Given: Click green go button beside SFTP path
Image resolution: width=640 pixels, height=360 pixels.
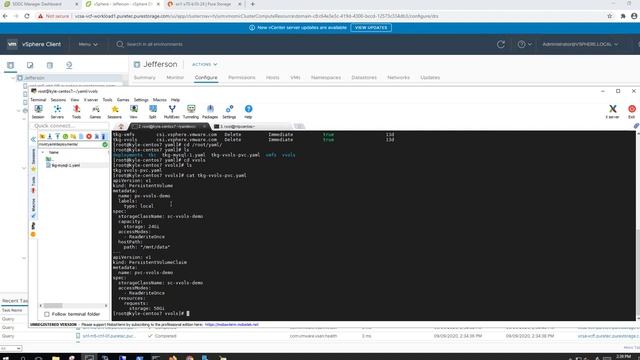Looking at the screenshot, I should click(x=105, y=144).
